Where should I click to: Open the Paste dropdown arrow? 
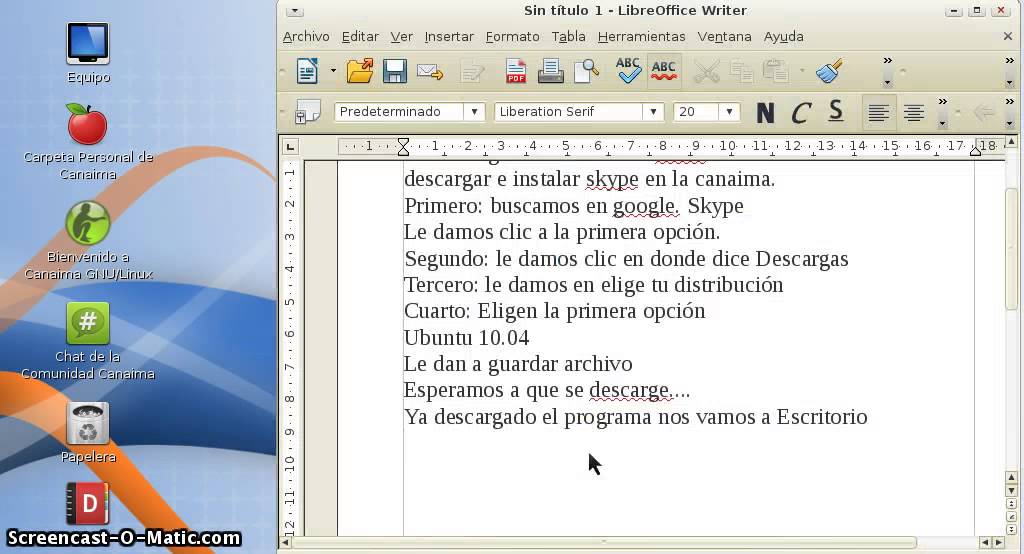click(802, 71)
